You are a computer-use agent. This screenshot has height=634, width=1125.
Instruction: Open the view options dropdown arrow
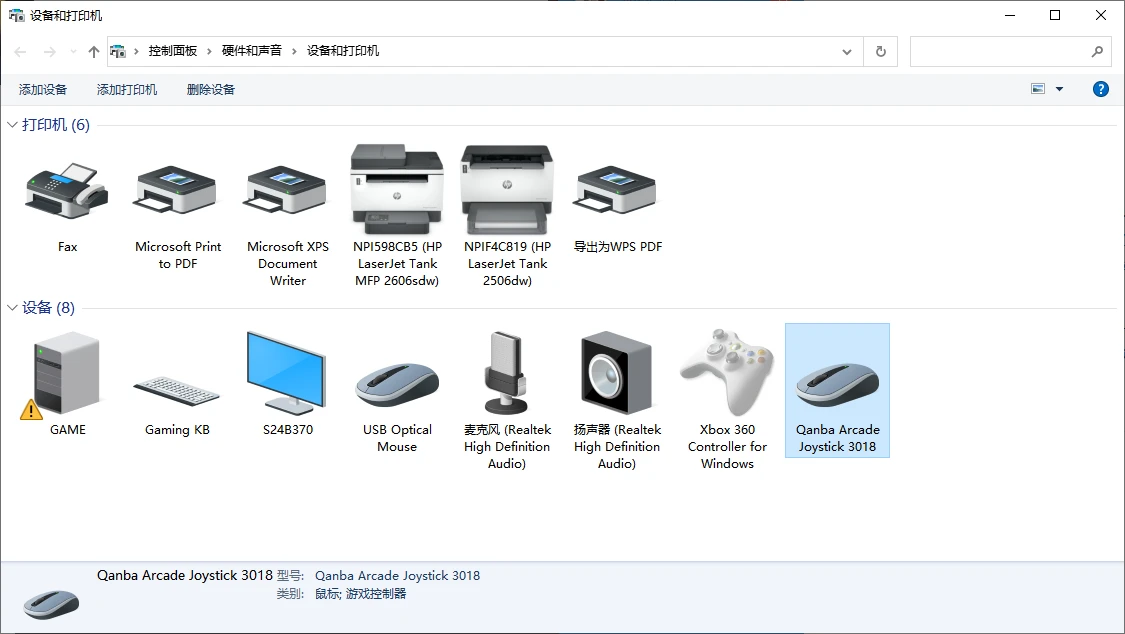coord(1059,89)
